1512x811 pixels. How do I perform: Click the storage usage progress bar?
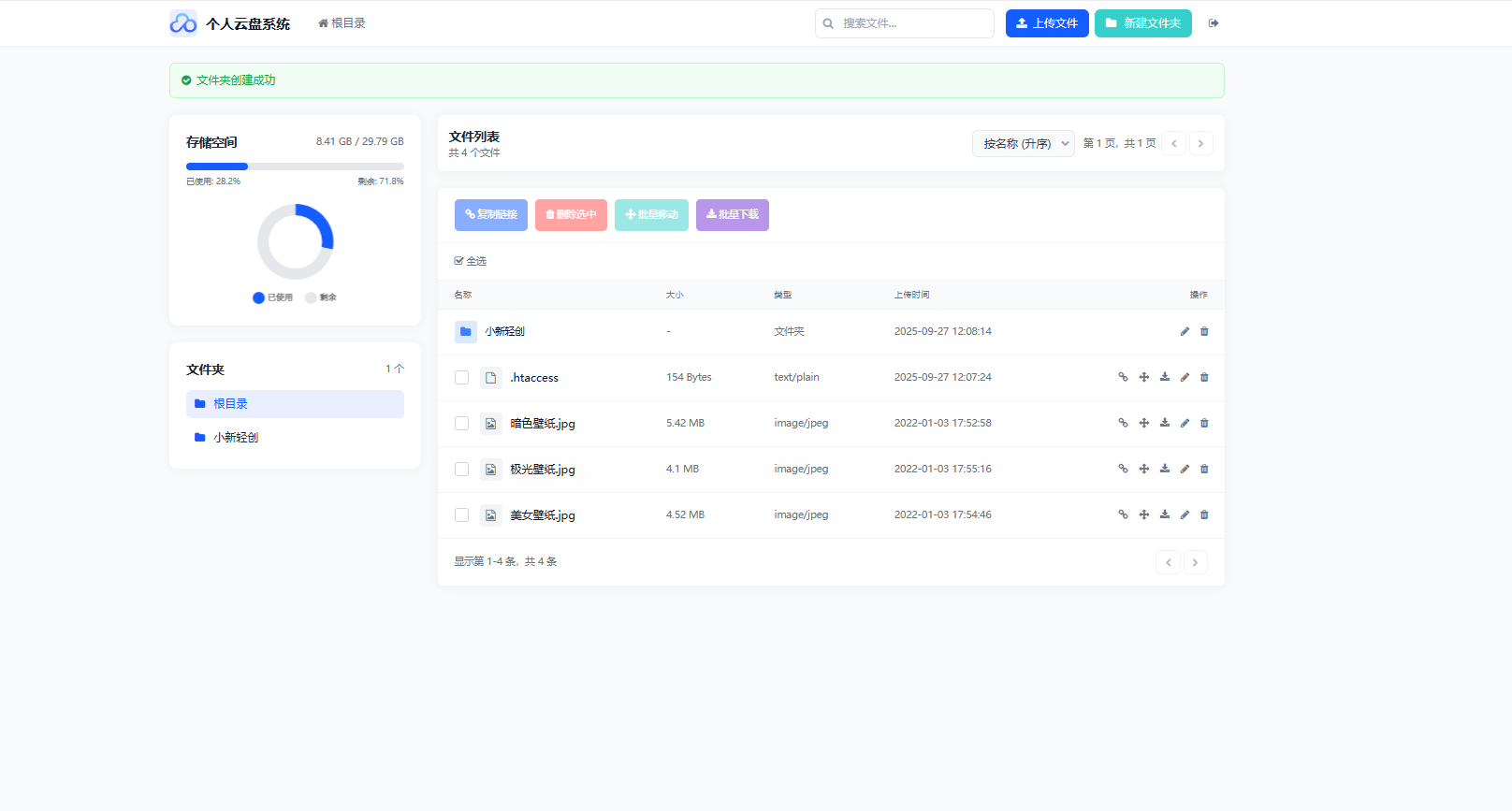coord(295,167)
